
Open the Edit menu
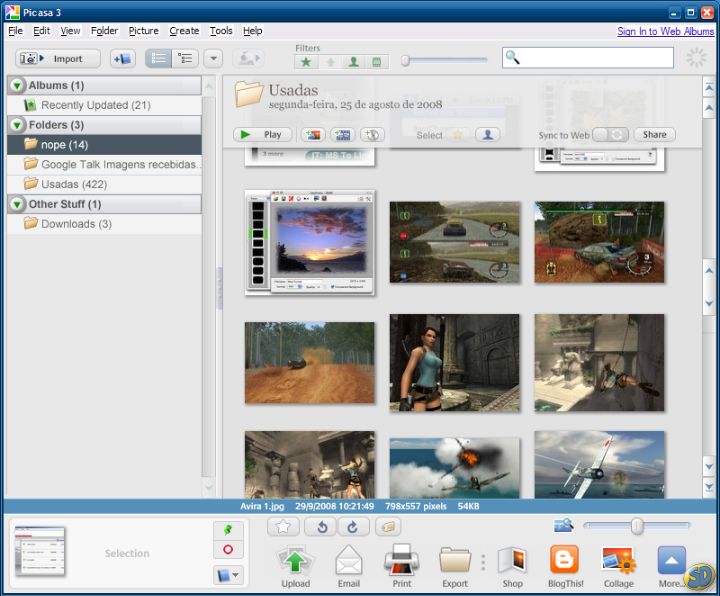[x=41, y=31]
